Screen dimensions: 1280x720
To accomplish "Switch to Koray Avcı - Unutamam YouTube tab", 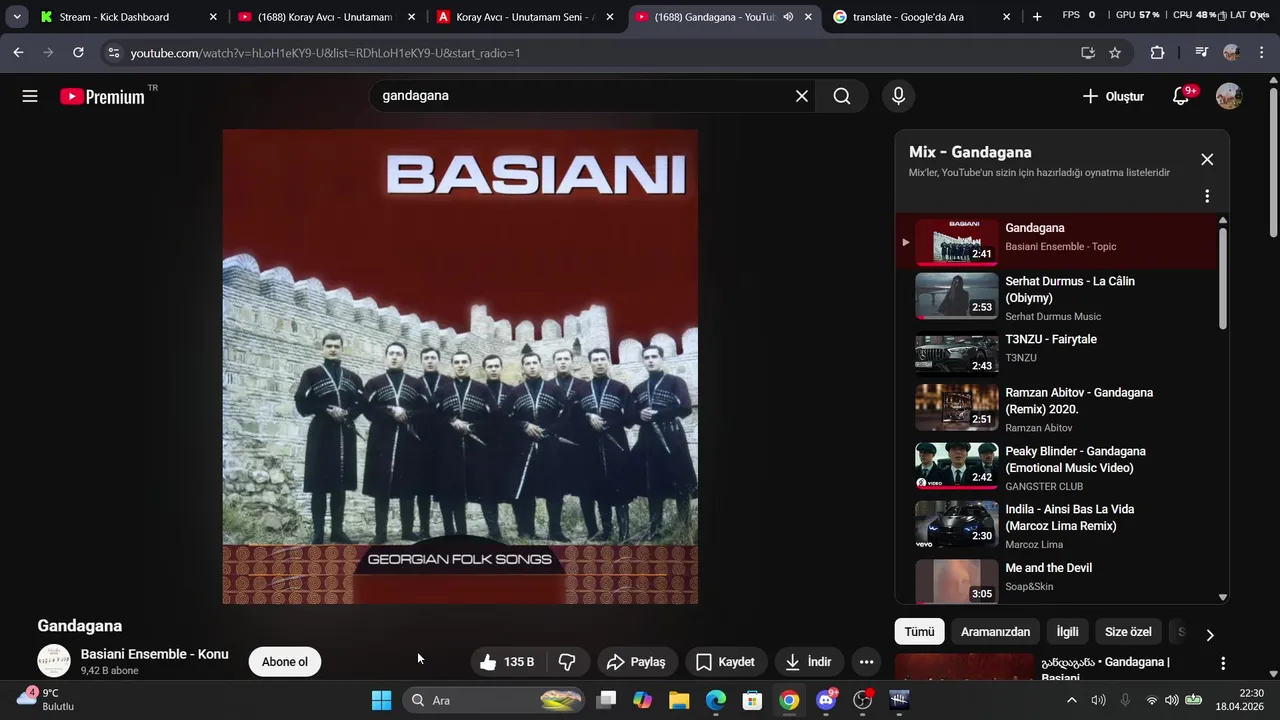I will click(328, 17).
